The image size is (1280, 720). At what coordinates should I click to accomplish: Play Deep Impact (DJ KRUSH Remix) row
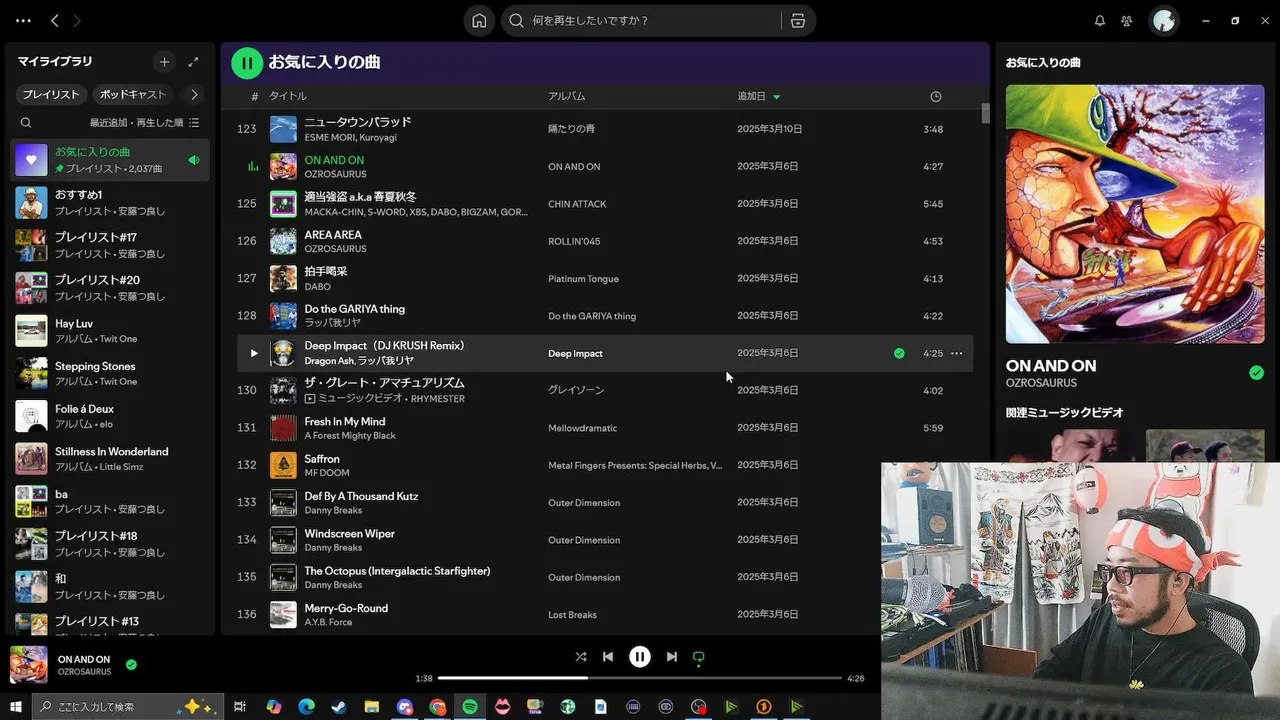254,353
